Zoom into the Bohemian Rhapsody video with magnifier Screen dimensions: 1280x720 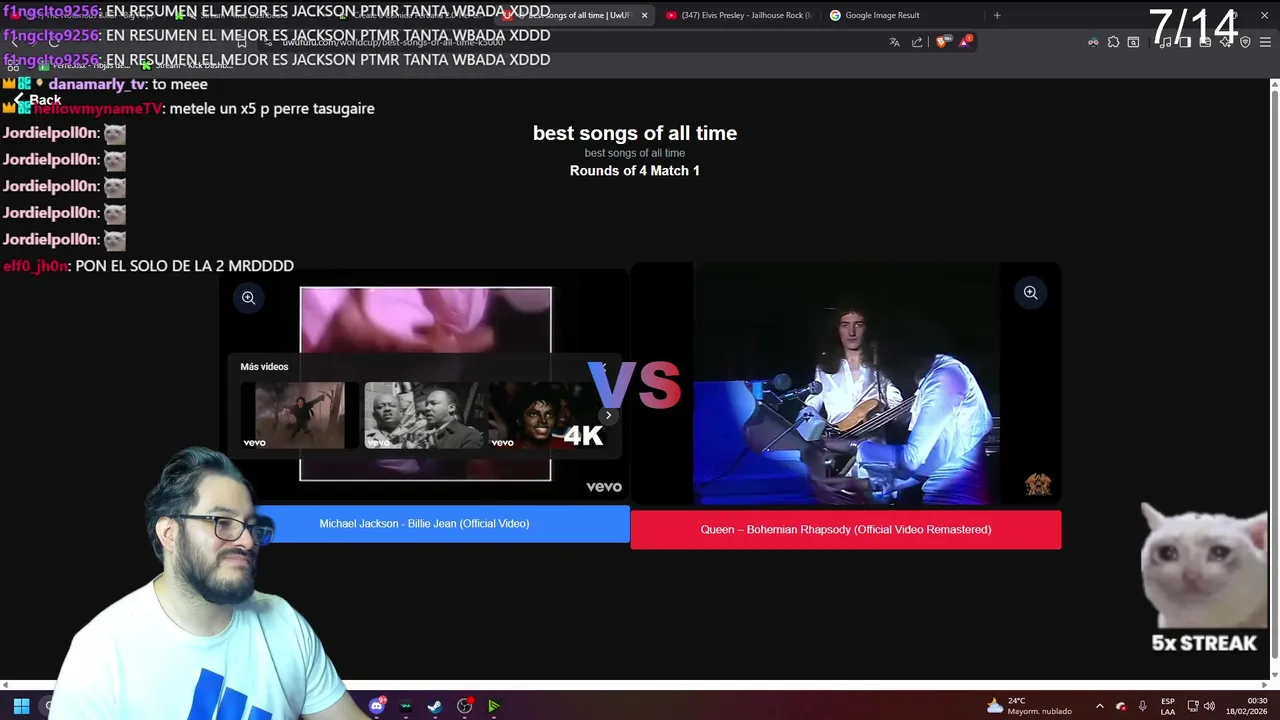click(x=1030, y=293)
